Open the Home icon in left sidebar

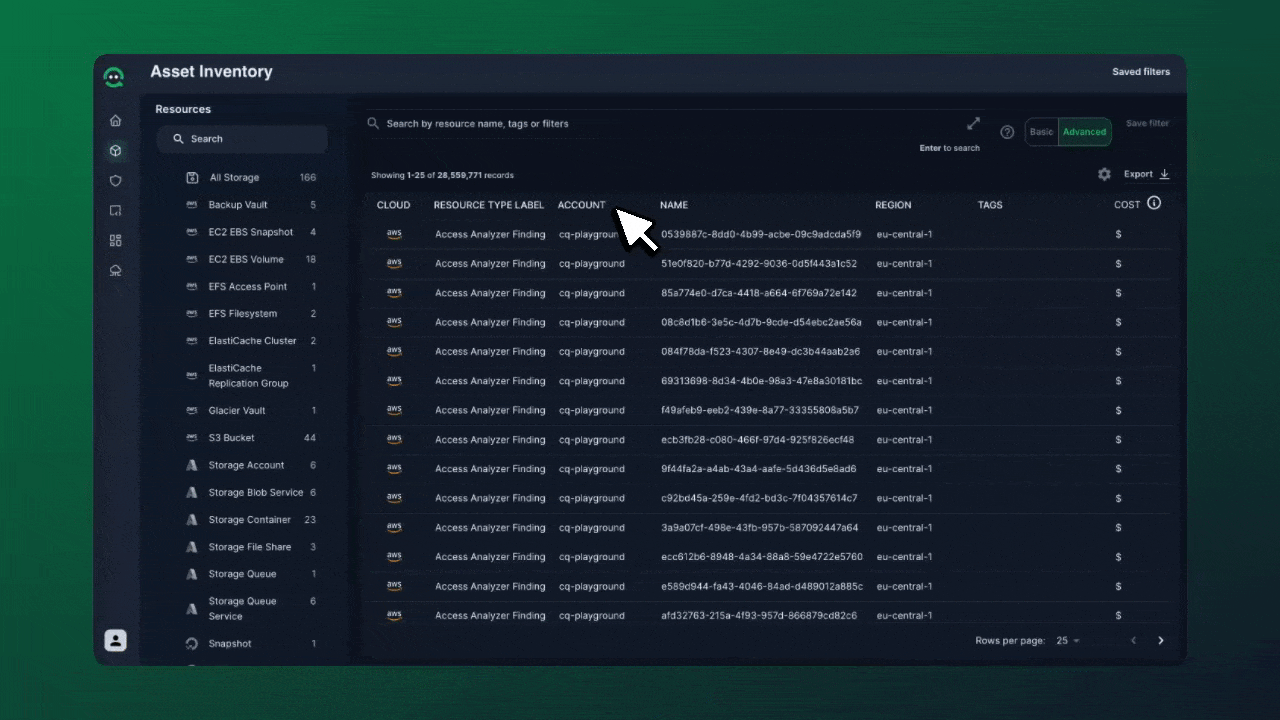116,121
